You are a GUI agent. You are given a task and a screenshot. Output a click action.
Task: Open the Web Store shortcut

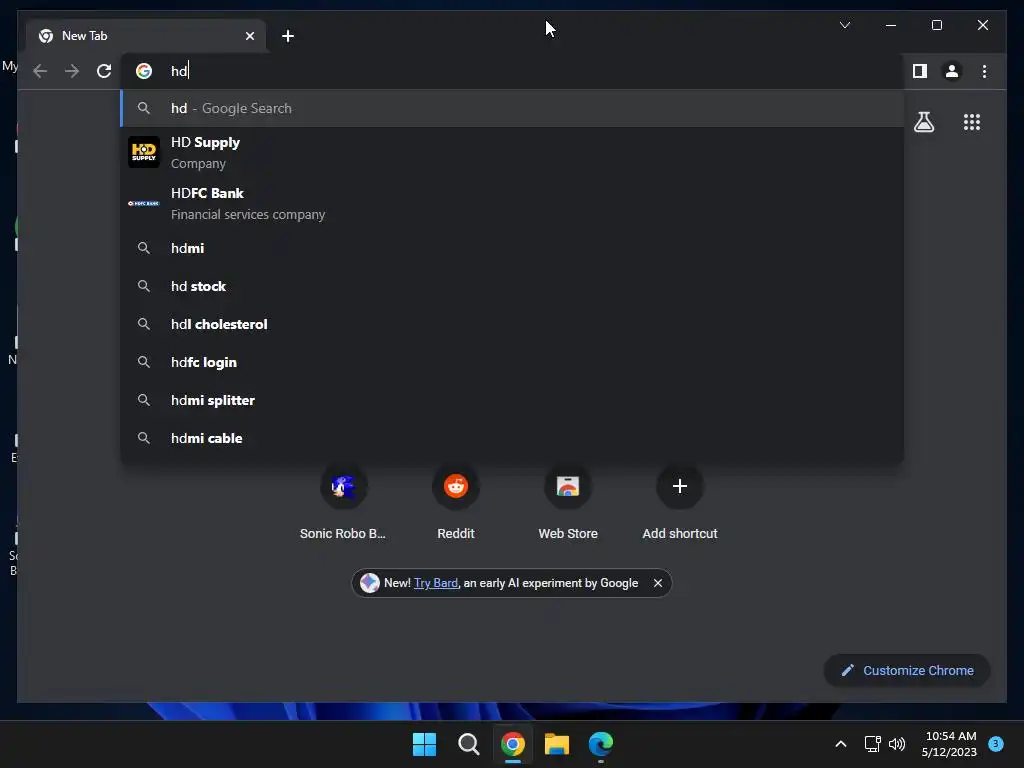coord(568,502)
